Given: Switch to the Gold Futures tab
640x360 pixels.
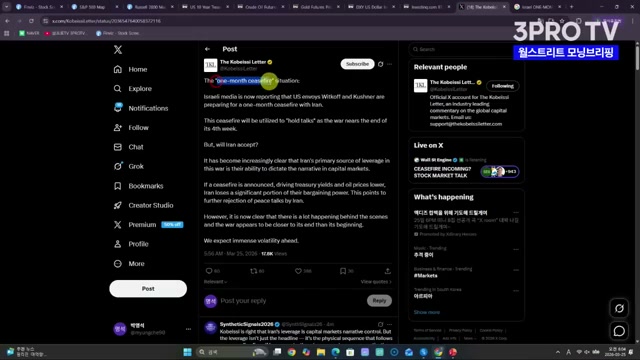Looking at the screenshot, I should point(316,7).
